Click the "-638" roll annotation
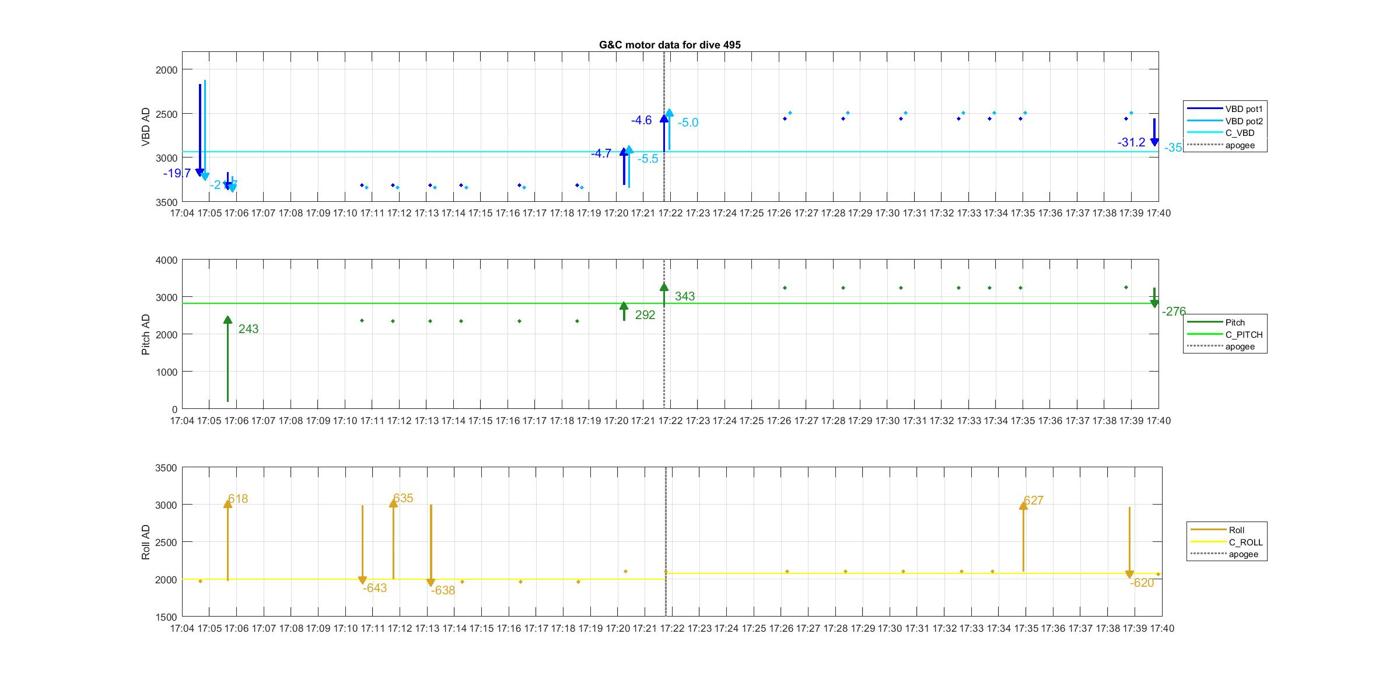 click(443, 590)
